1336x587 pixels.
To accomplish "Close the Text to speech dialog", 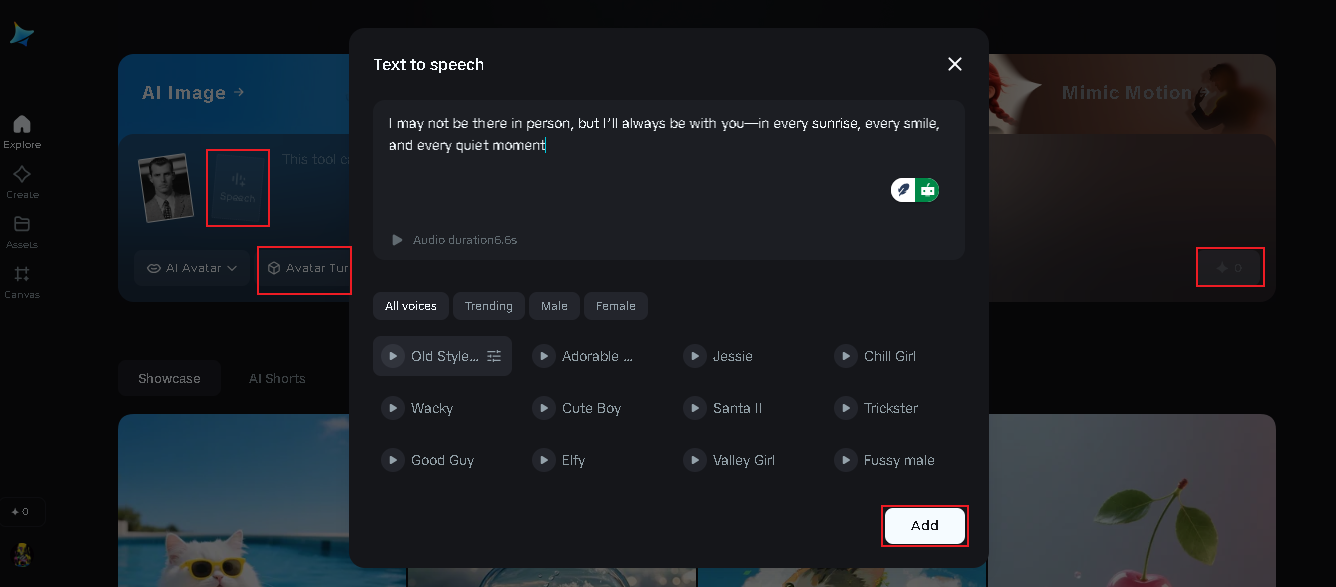I will tap(955, 64).
